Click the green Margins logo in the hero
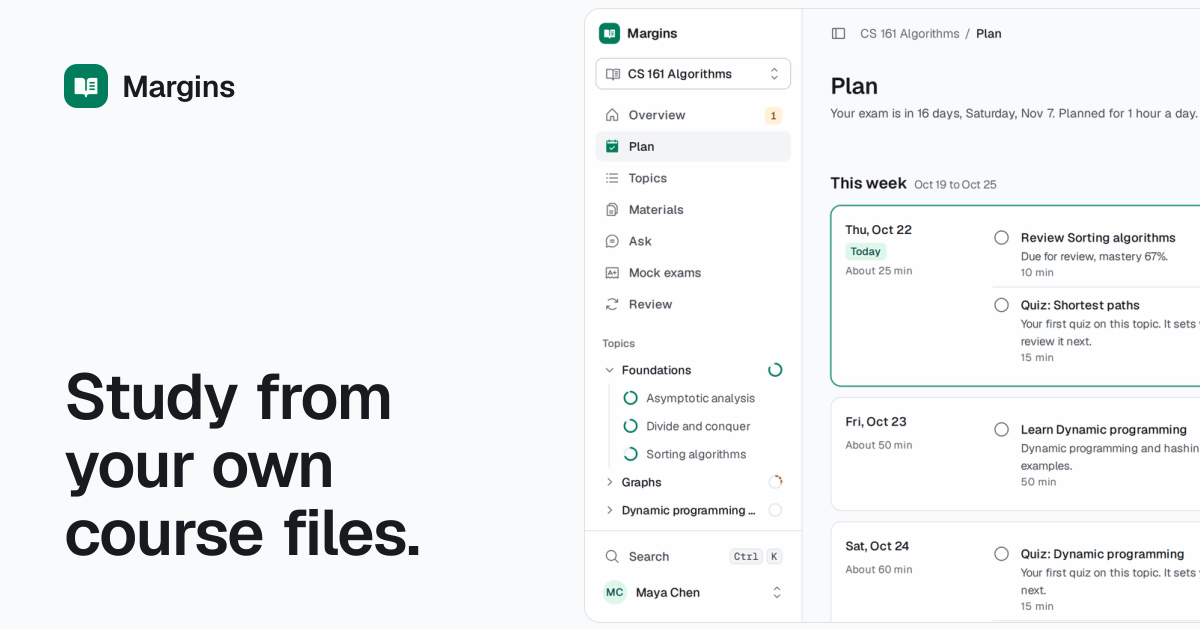Screen dimensions: 1200x630 pyautogui.click(x=86, y=86)
